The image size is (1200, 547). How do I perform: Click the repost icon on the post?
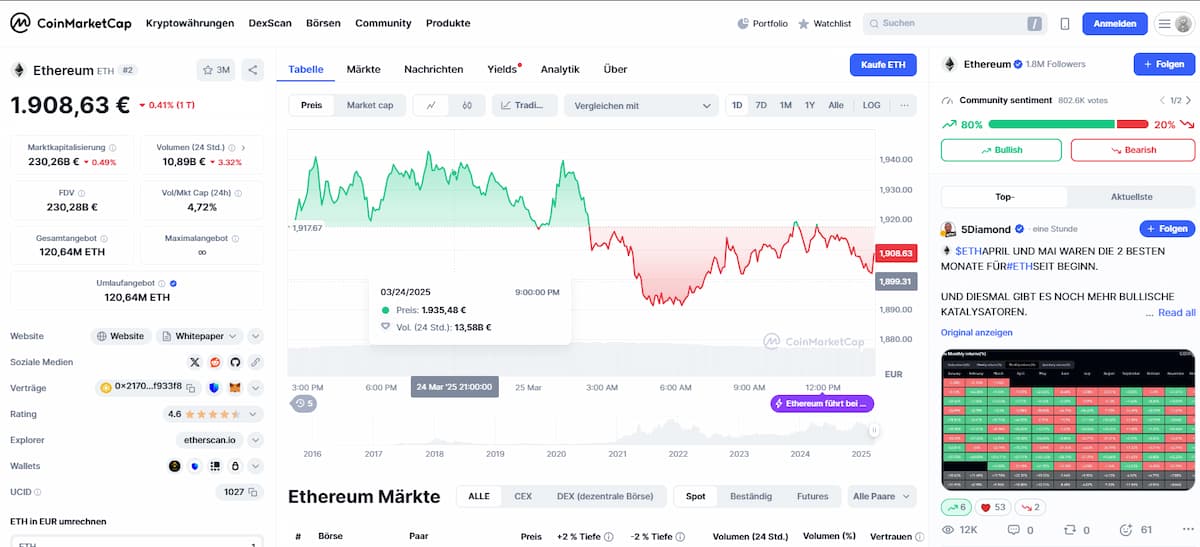(x=1071, y=530)
